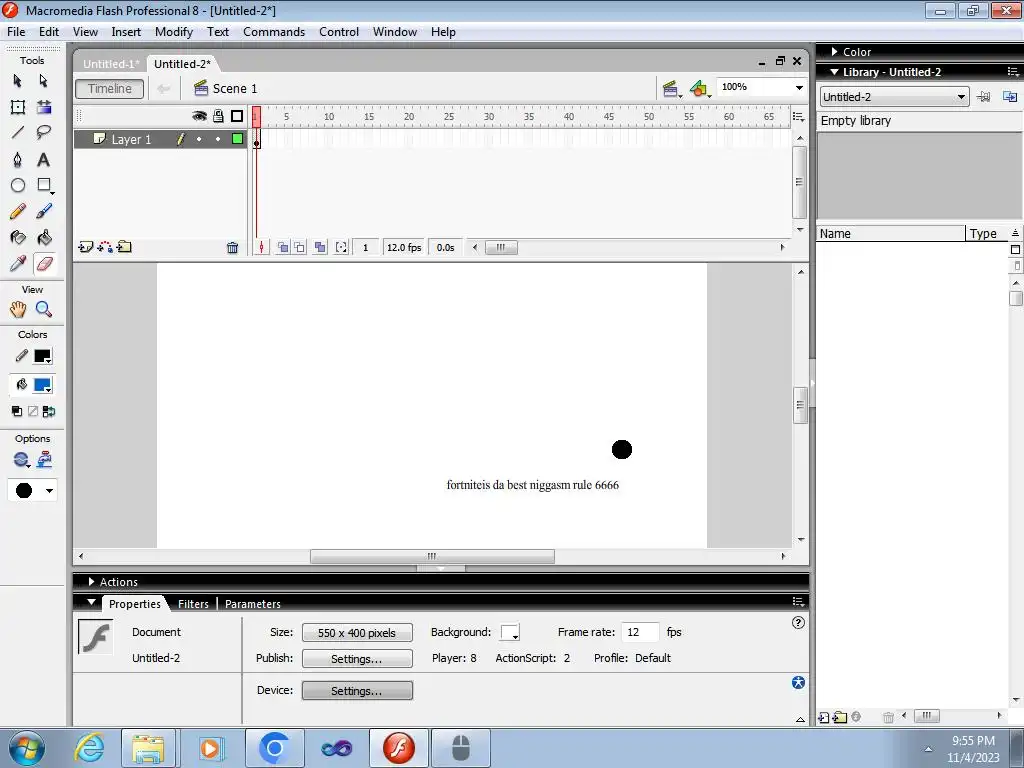Select the Pencil tool

click(18, 211)
